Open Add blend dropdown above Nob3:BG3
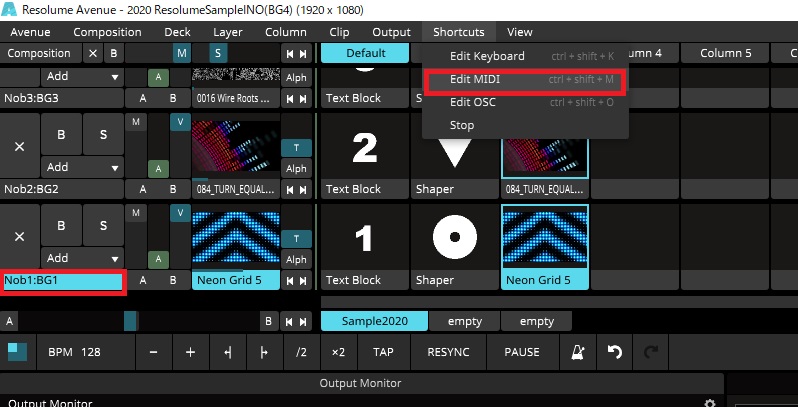 pos(82,77)
